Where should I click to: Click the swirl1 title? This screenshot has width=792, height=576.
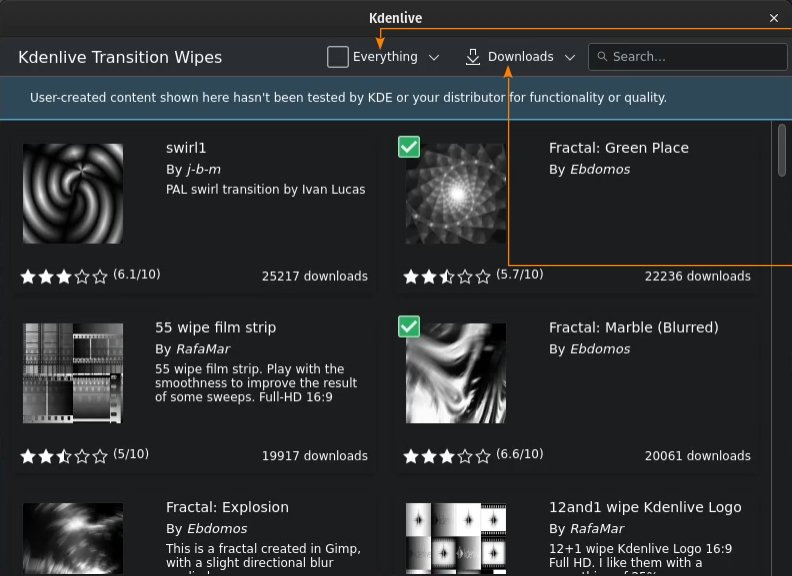186,148
